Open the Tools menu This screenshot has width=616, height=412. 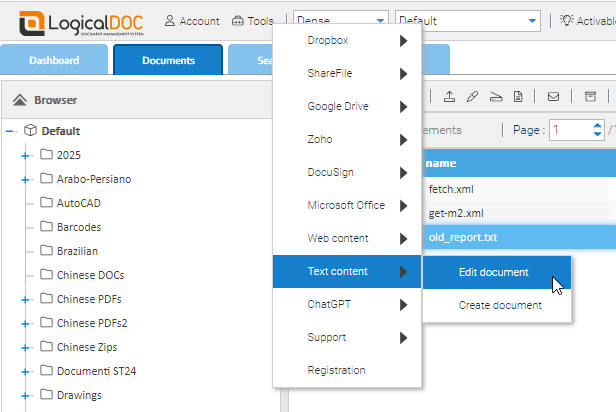tap(253, 21)
